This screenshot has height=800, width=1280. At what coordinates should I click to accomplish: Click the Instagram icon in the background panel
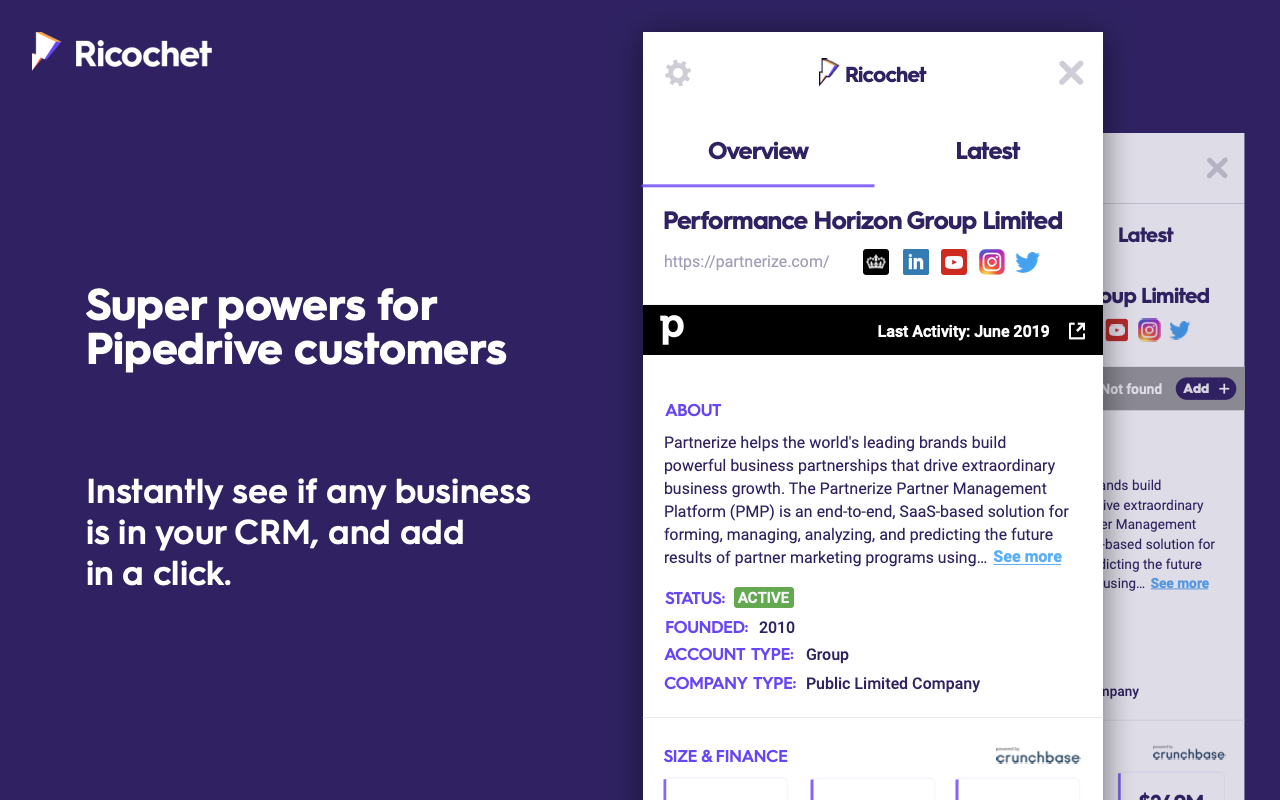[x=1149, y=330]
